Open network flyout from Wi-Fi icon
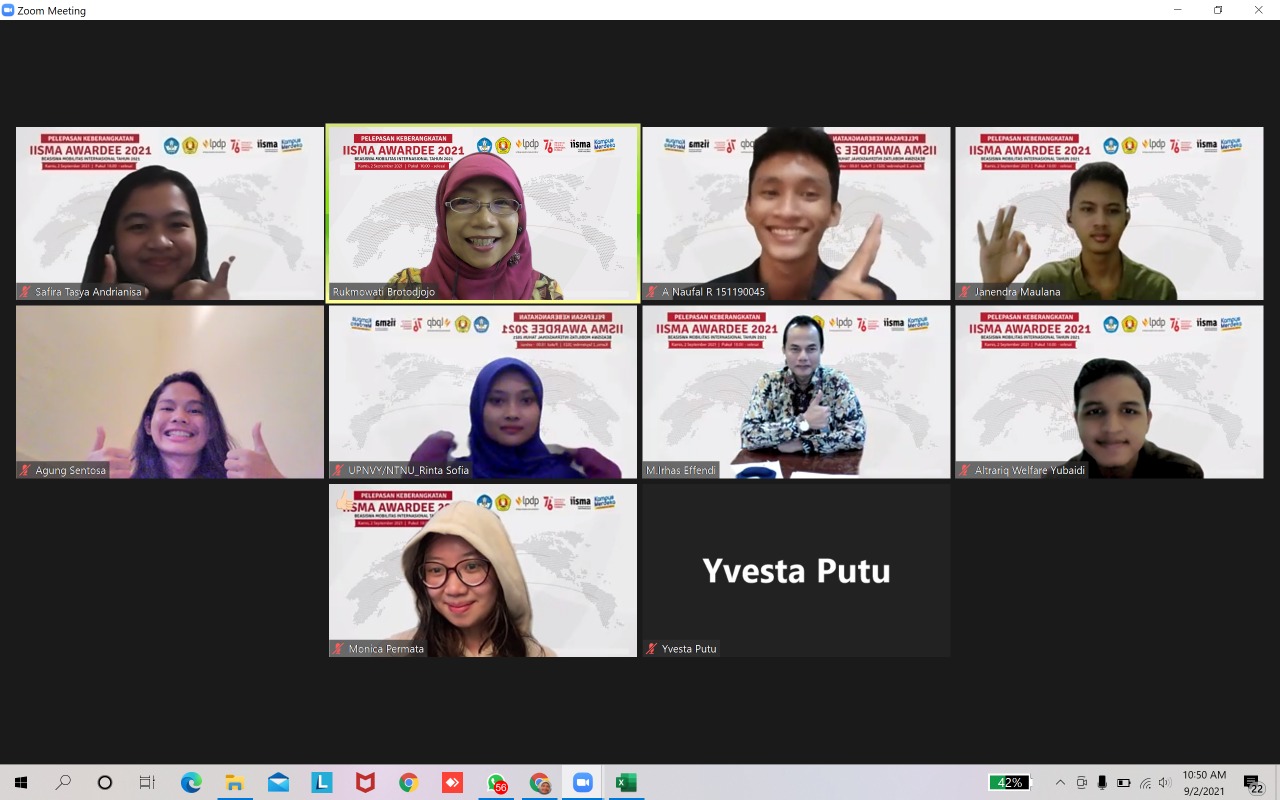The width and height of the screenshot is (1280, 800). pos(1145,782)
